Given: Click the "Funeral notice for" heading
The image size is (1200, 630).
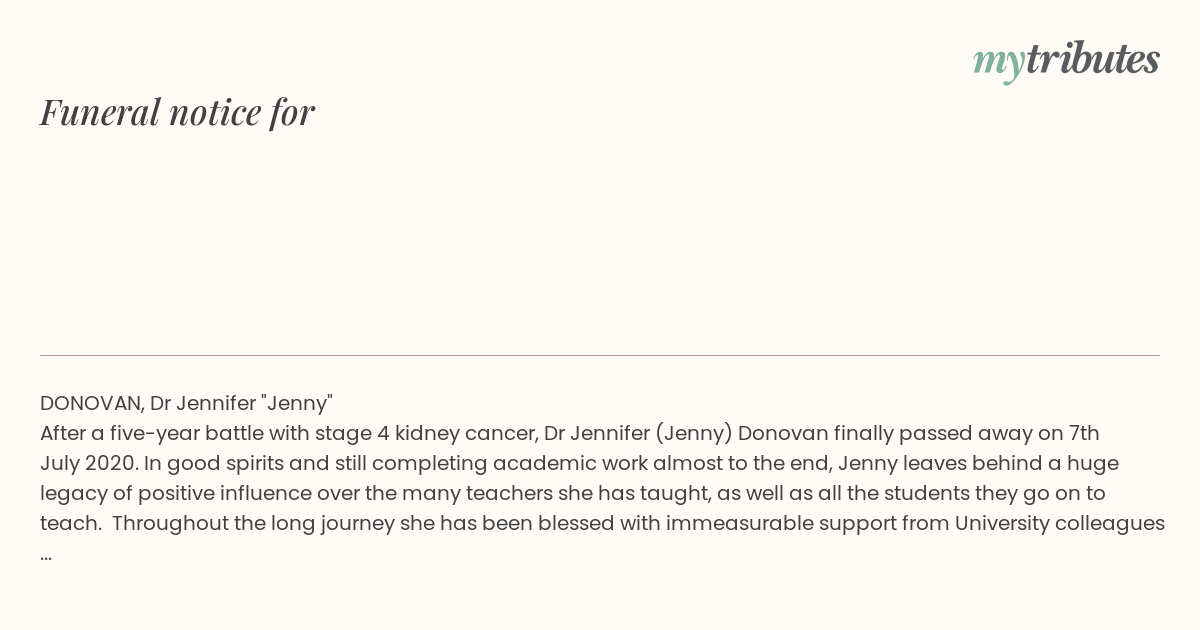Looking at the screenshot, I should click(x=177, y=112).
